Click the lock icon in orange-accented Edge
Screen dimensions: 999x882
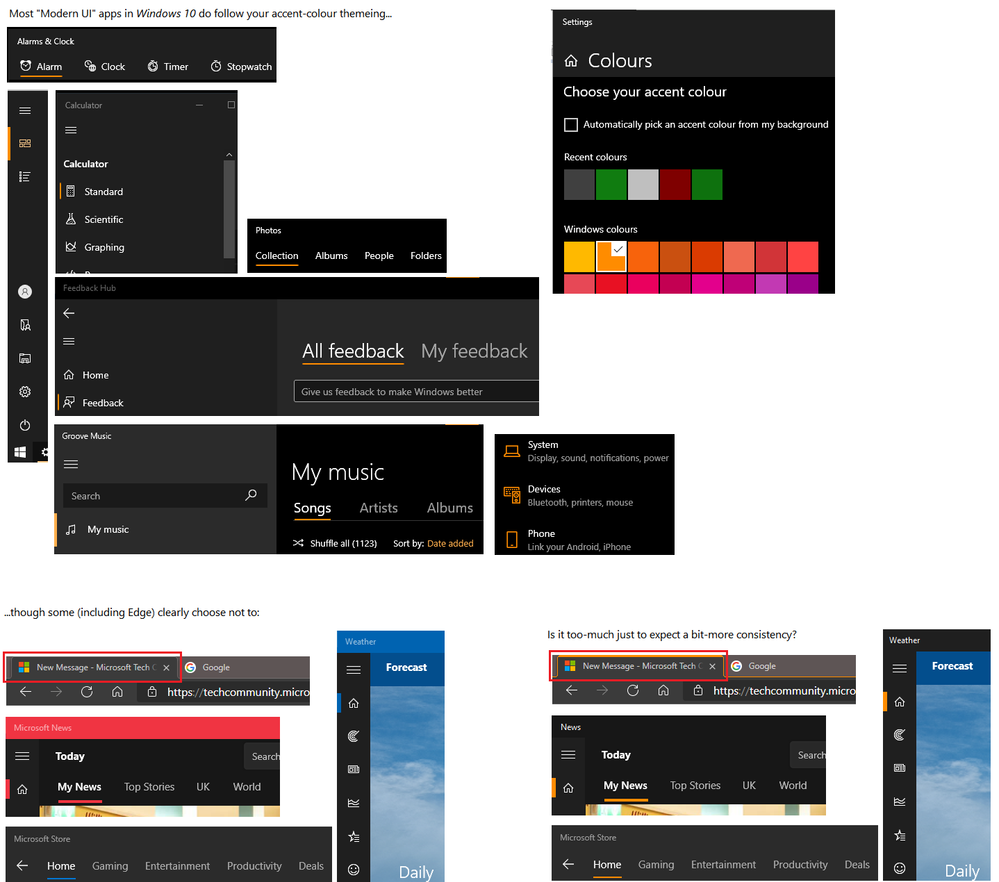(698, 690)
